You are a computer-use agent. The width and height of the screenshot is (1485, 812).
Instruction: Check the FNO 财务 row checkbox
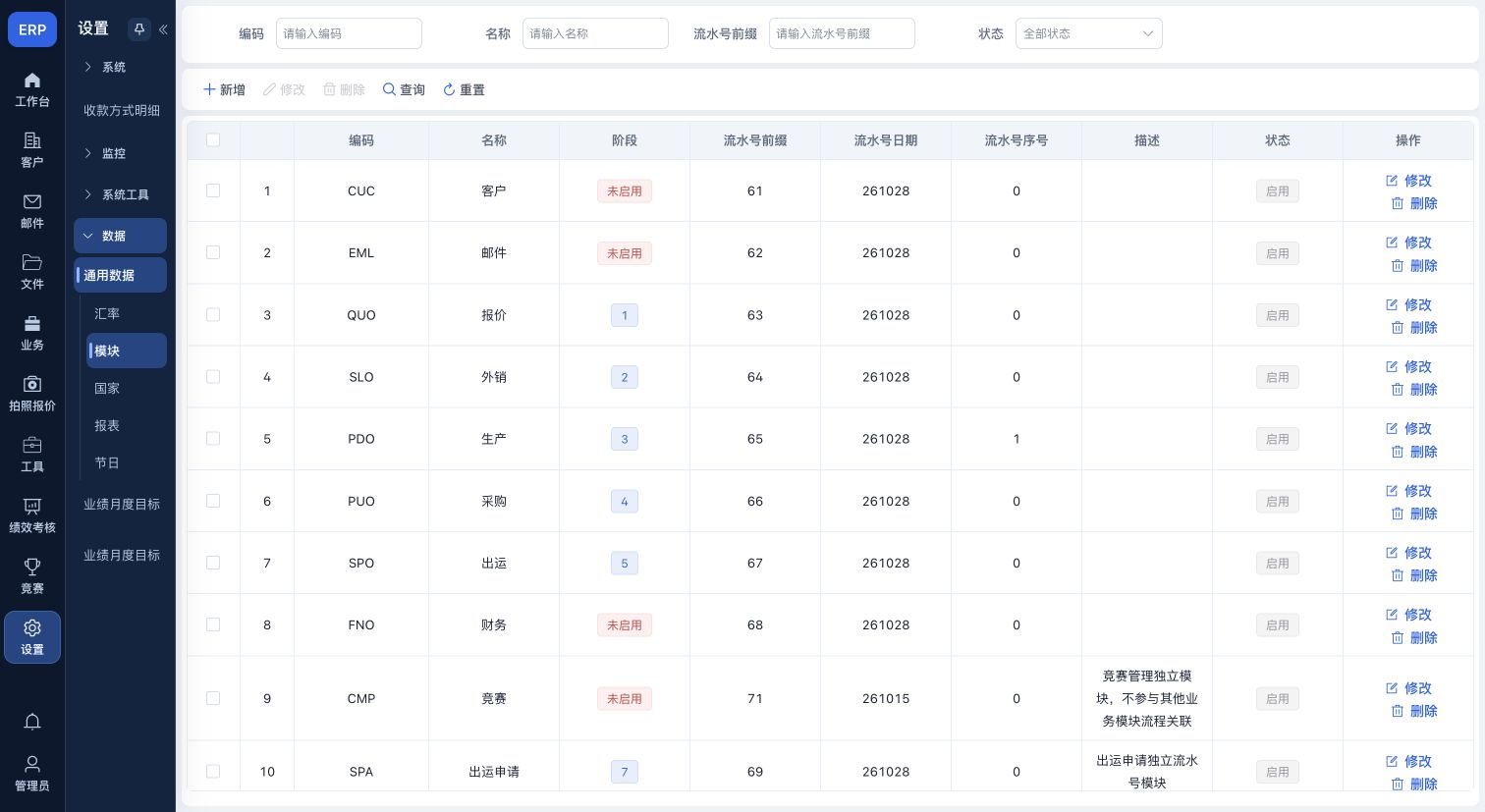tap(213, 624)
